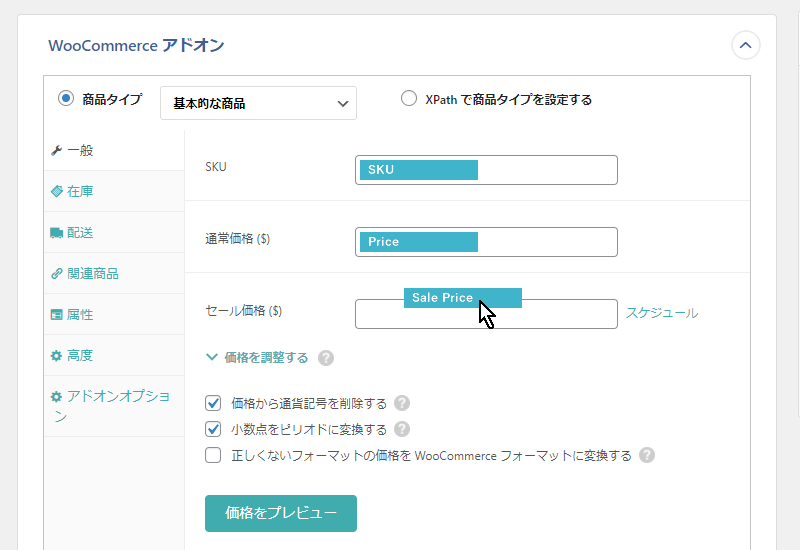Open the スケジュール link
The image size is (800, 550).
[662, 313]
